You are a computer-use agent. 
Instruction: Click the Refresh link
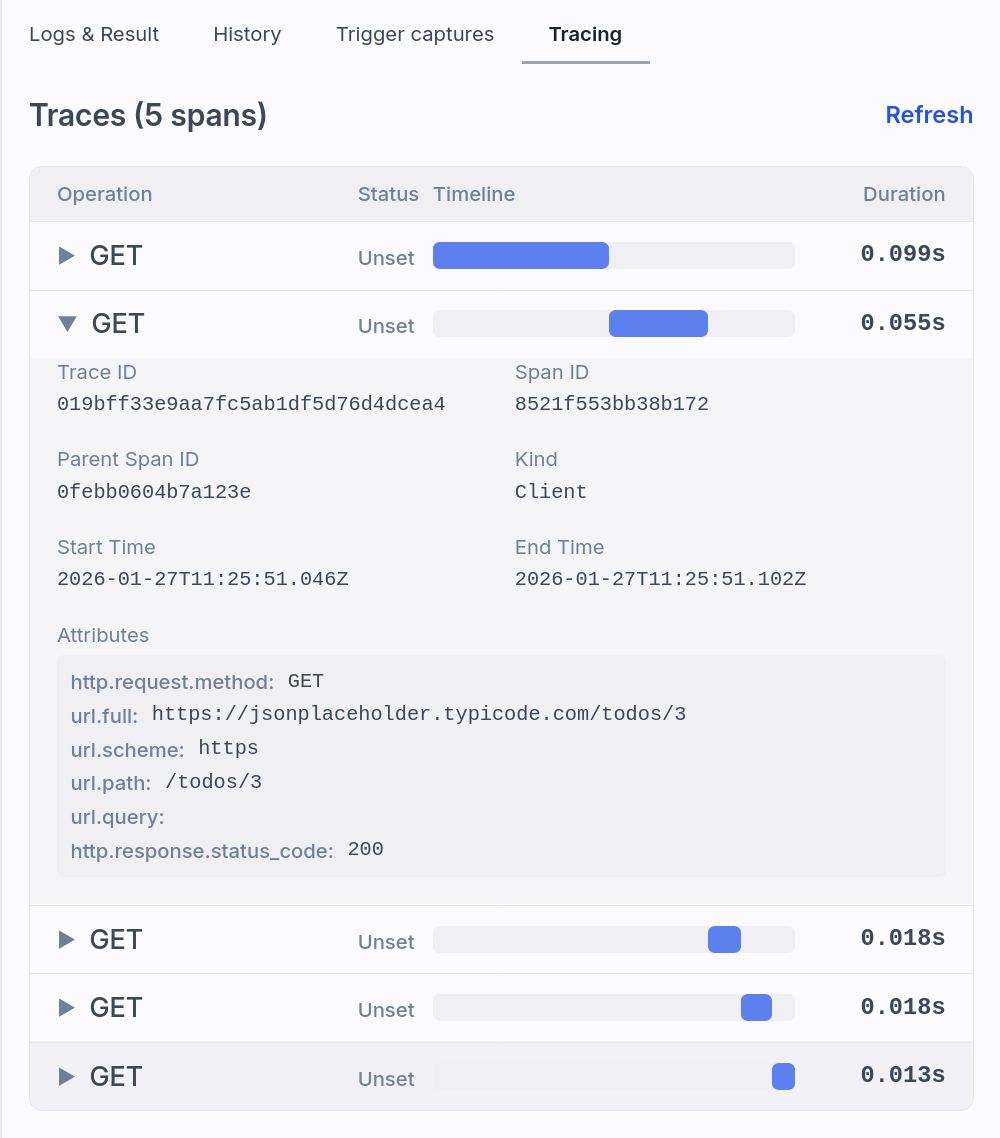point(929,114)
